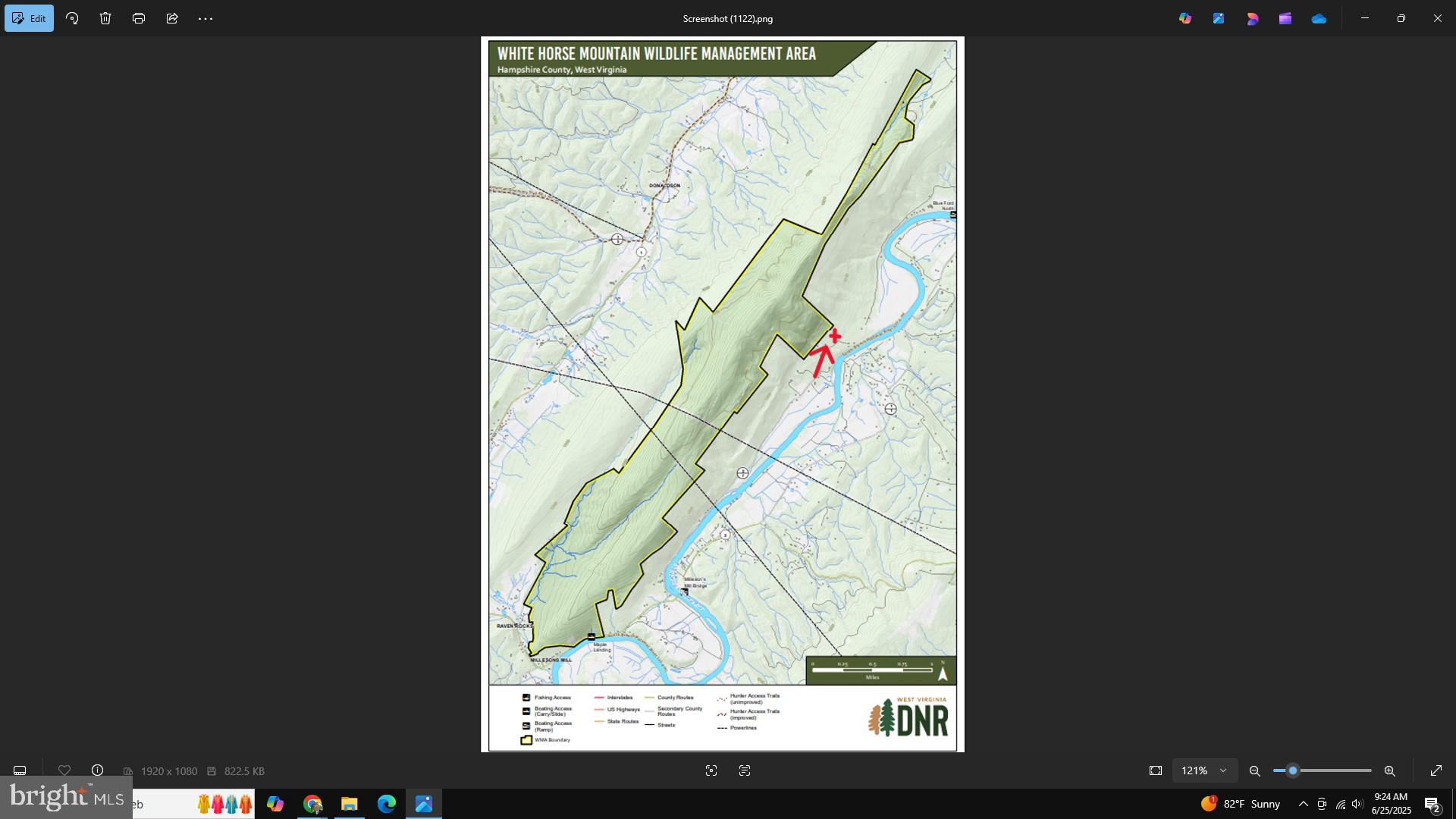The height and width of the screenshot is (819, 1456).
Task: Fit the image to the window
Action: point(1156,770)
